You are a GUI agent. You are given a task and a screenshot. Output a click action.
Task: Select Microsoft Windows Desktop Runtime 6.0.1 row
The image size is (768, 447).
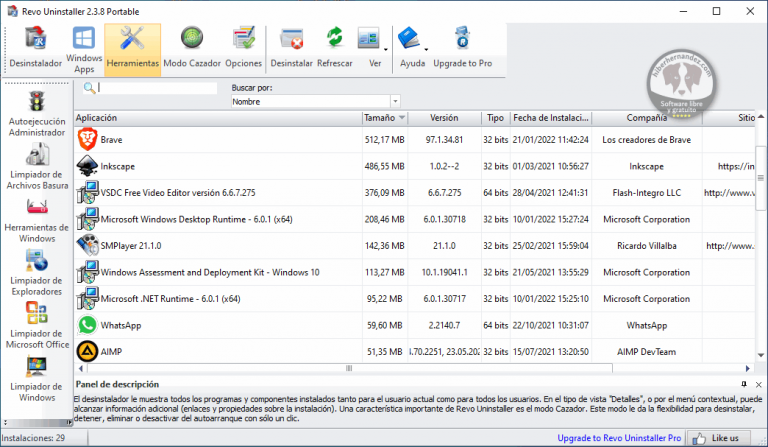click(415, 219)
